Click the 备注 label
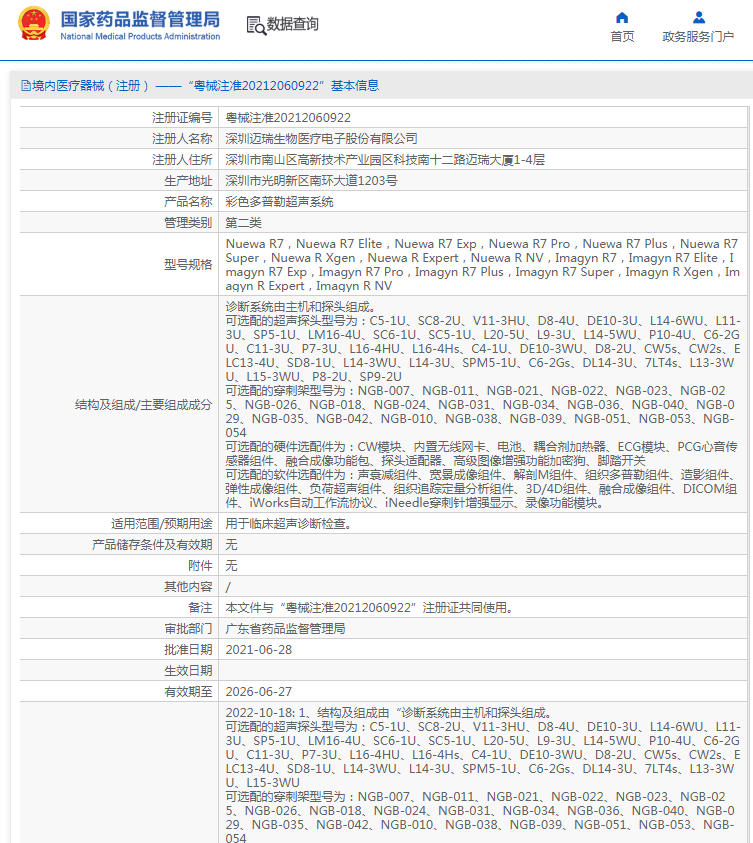Viewport: 753px width, 843px height. (200, 608)
